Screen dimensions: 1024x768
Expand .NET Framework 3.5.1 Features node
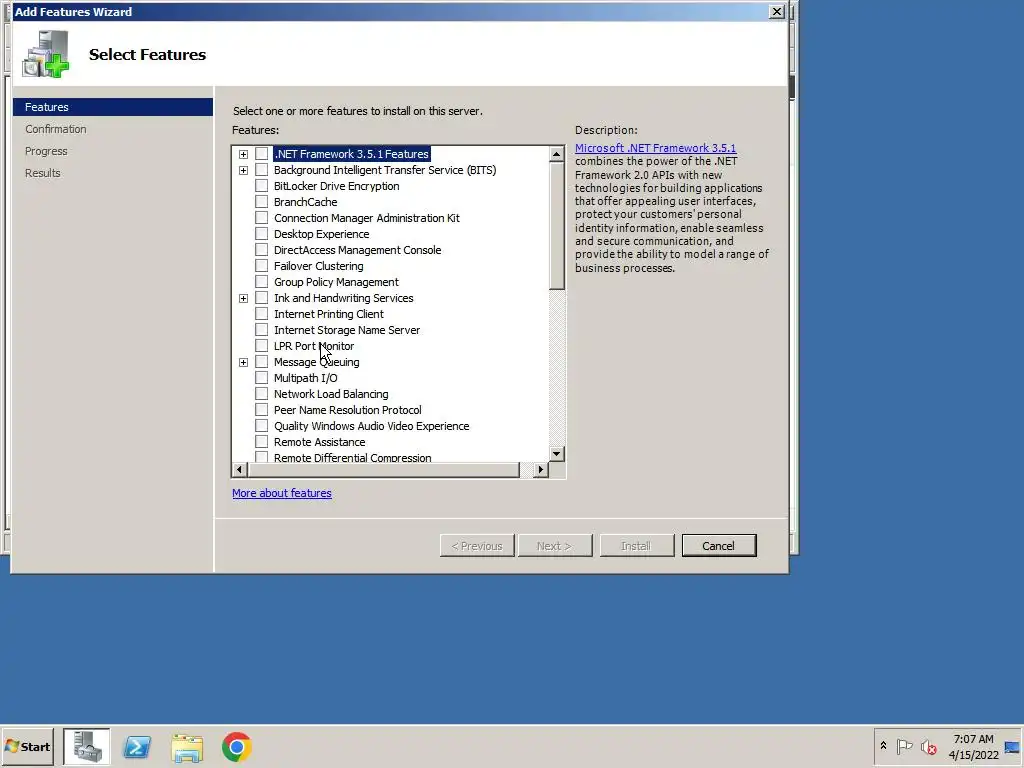tap(244, 154)
